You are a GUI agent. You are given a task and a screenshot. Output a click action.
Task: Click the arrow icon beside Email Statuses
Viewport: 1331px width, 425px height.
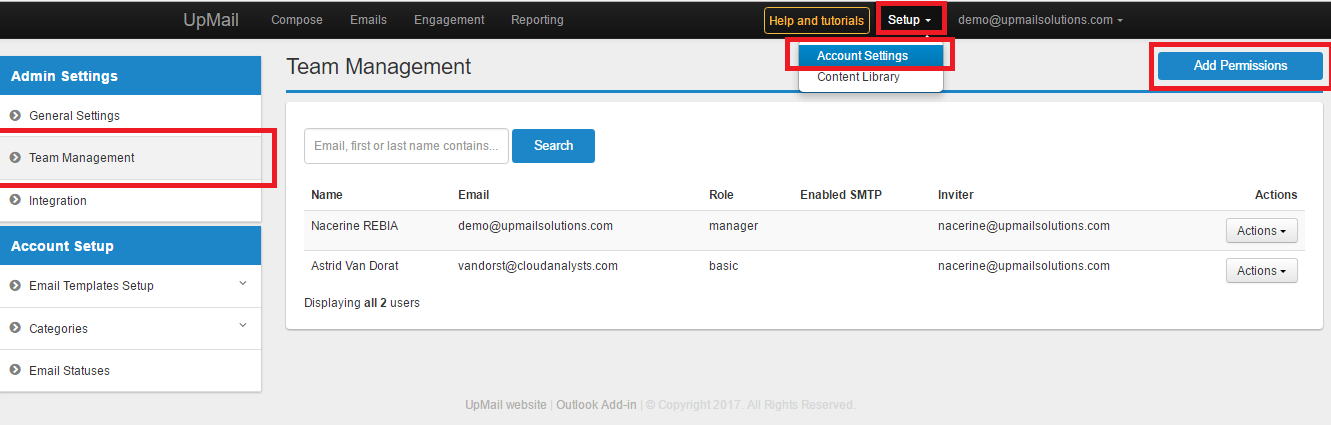pyautogui.click(x=16, y=371)
